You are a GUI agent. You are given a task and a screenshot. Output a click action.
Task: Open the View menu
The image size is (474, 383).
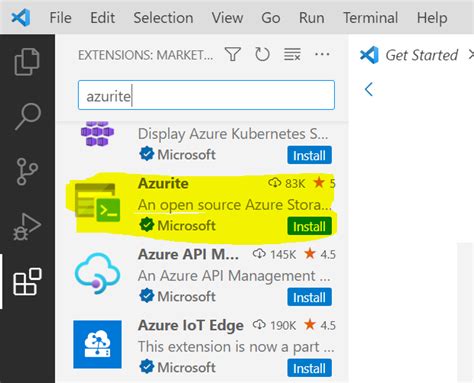pyautogui.click(x=227, y=17)
